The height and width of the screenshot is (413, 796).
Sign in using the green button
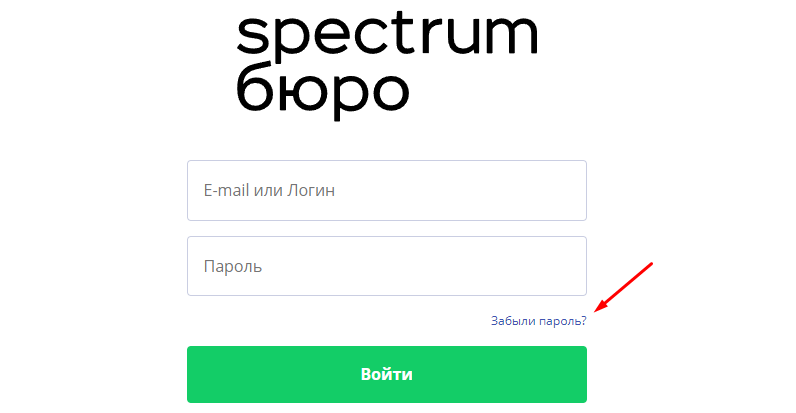click(386, 374)
